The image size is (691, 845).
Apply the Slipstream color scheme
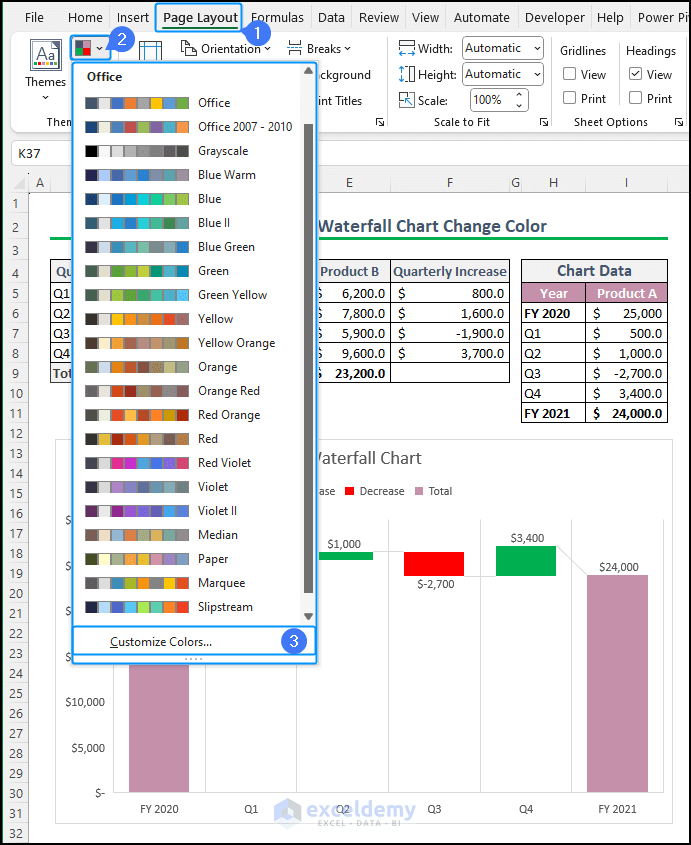point(189,607)
